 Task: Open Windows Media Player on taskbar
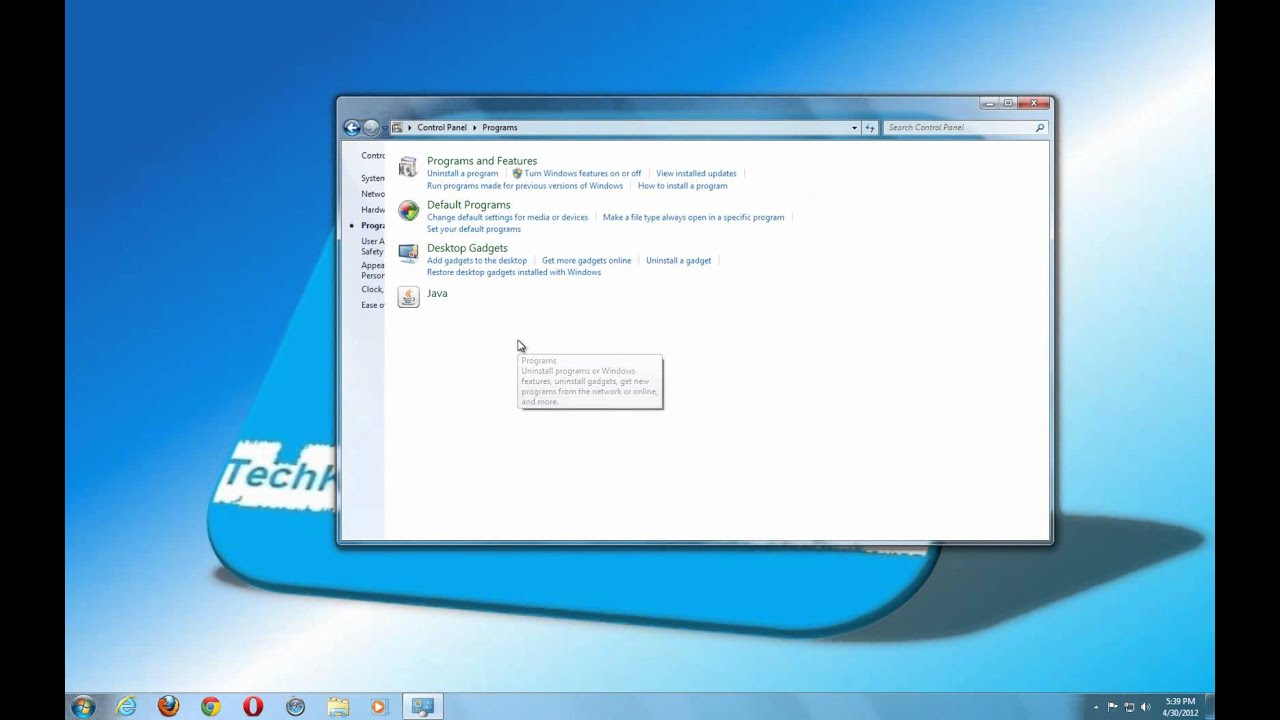coord(378,706)
